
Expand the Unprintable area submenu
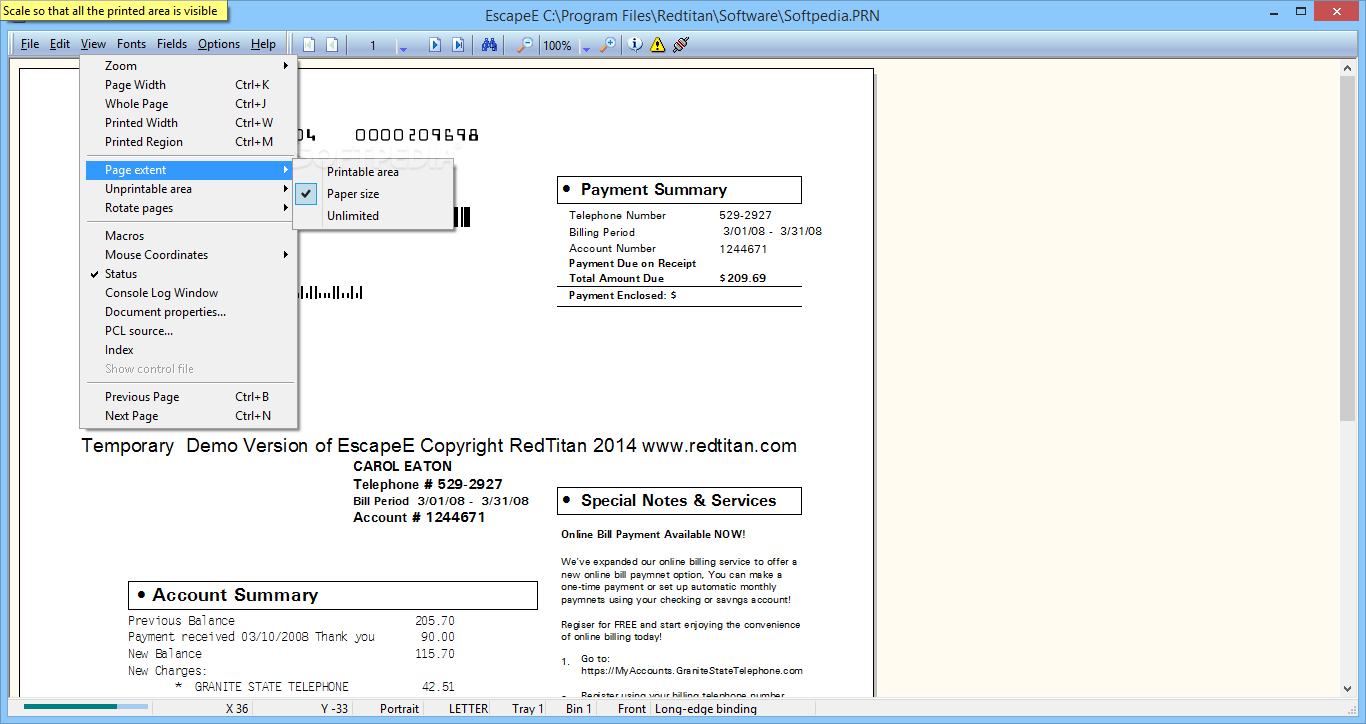190,189
